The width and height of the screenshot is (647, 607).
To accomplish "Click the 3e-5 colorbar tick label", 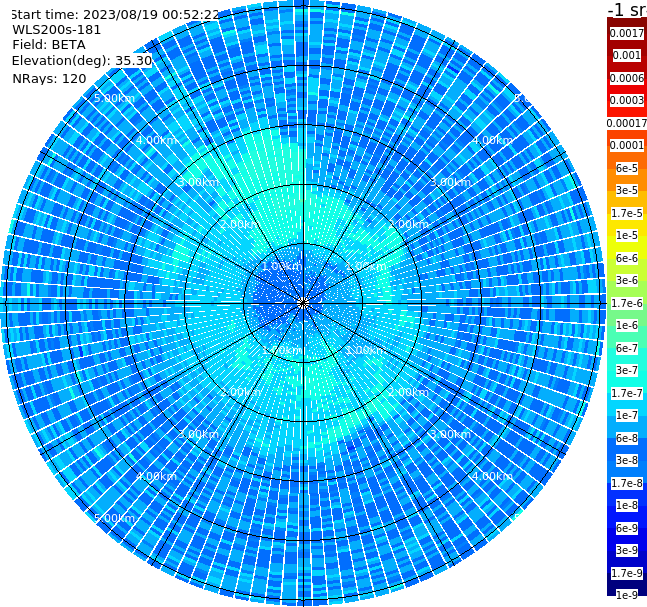I will (627, 190).
